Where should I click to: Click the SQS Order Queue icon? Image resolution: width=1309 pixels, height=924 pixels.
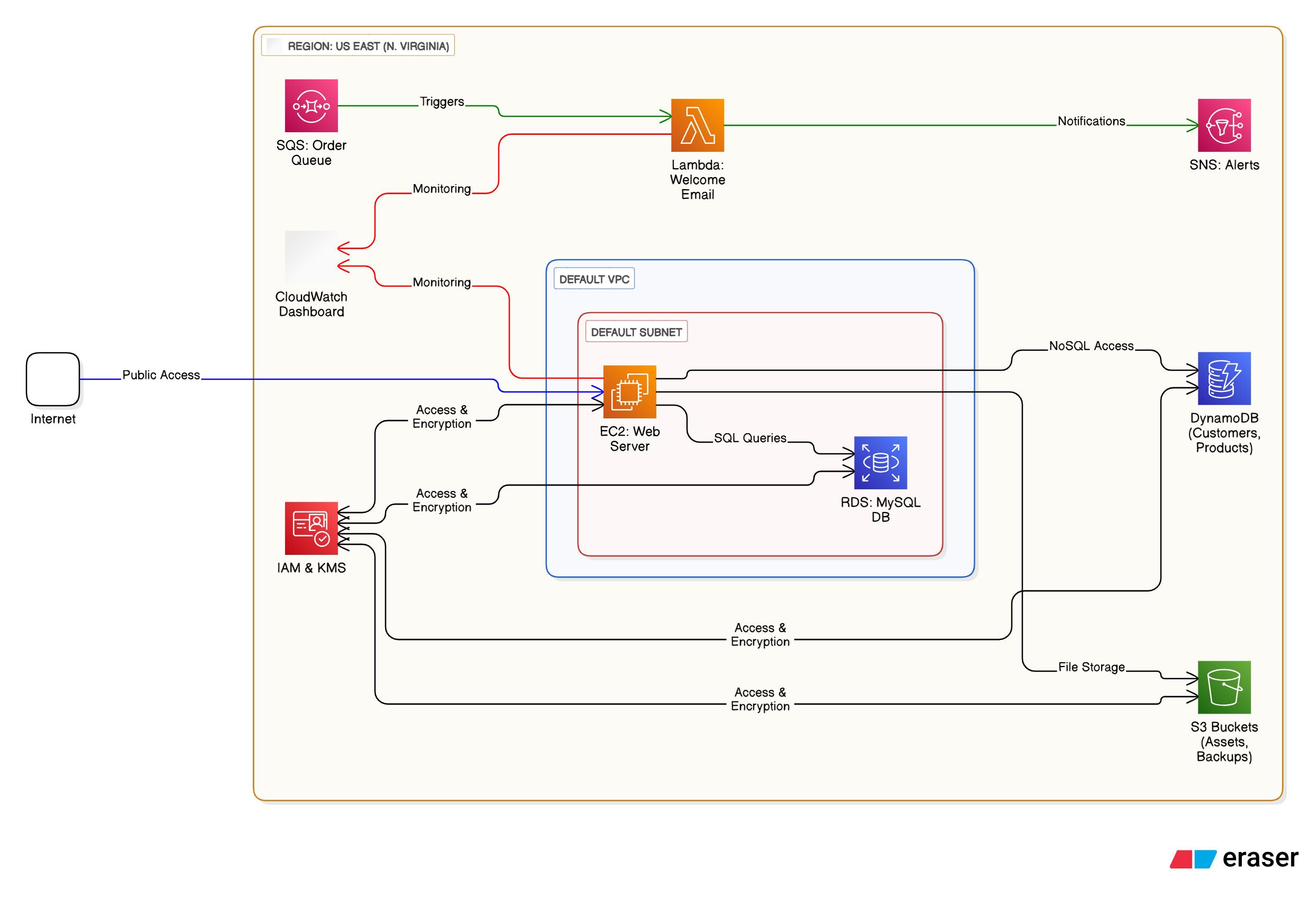(312, 105)
